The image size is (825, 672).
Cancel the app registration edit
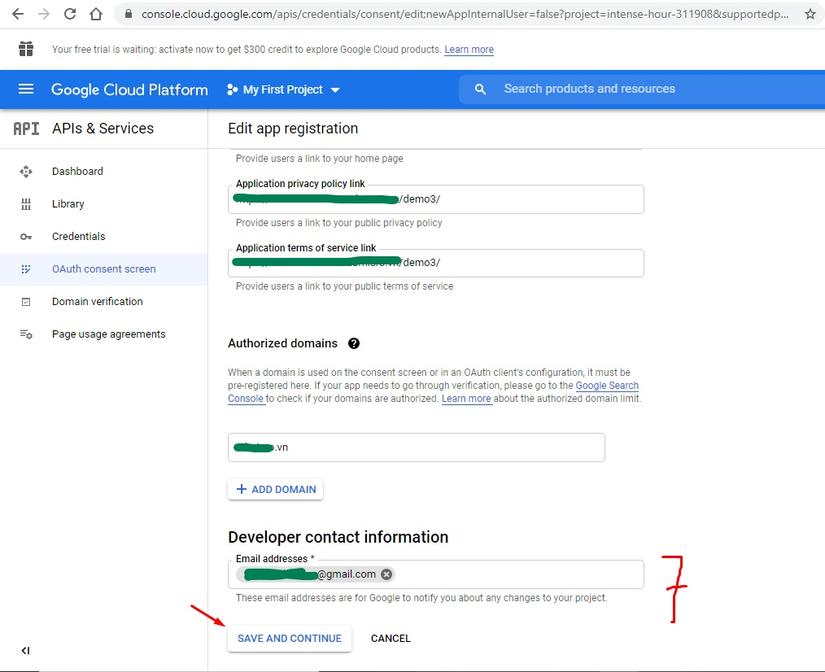[390, 638]
